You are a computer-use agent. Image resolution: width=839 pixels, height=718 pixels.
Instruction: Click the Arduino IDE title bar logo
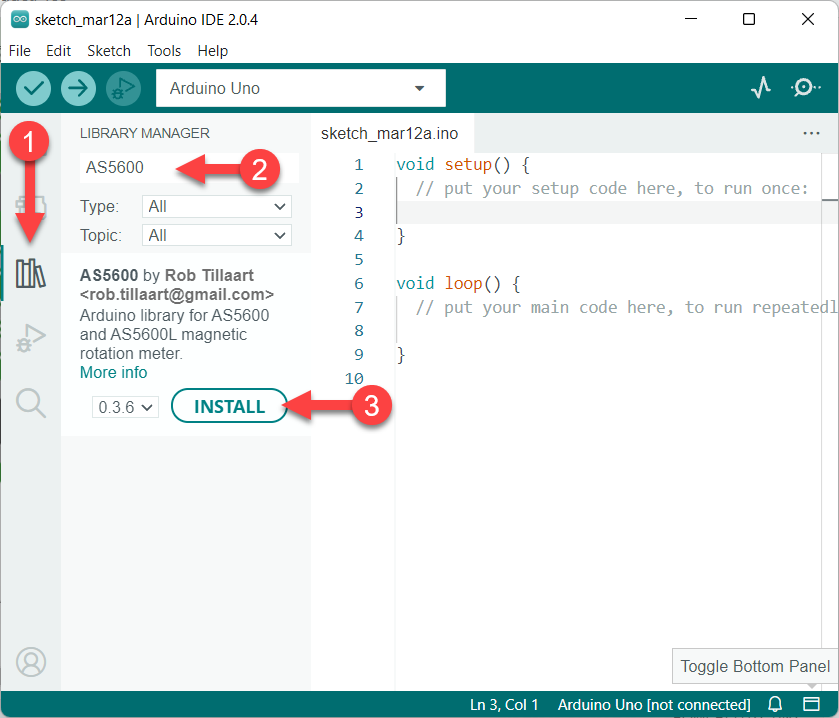pos(20,20)
